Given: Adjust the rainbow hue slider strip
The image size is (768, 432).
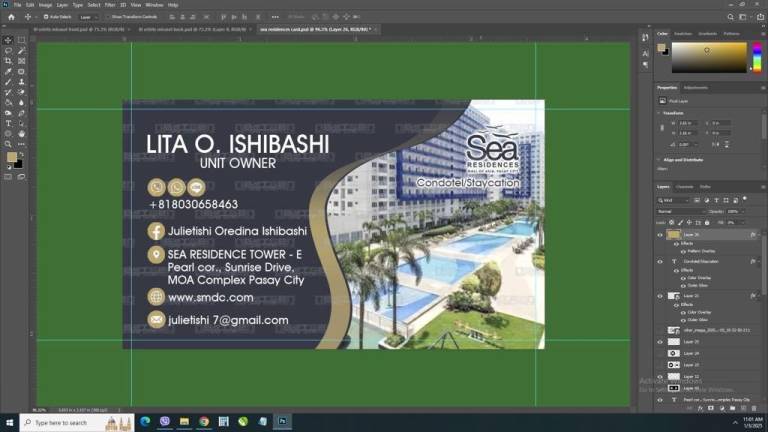Looking at the screenshot, I should tap(757, 57).
